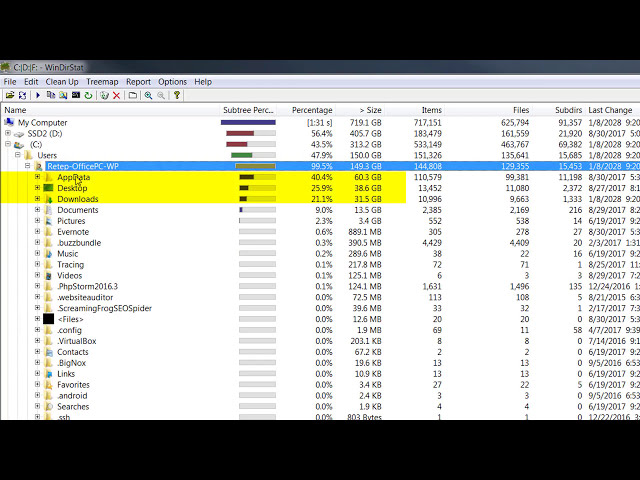Screen dimensions: 640x480
Task: Click the (C:) drive icon
Action: coord(19,145)
